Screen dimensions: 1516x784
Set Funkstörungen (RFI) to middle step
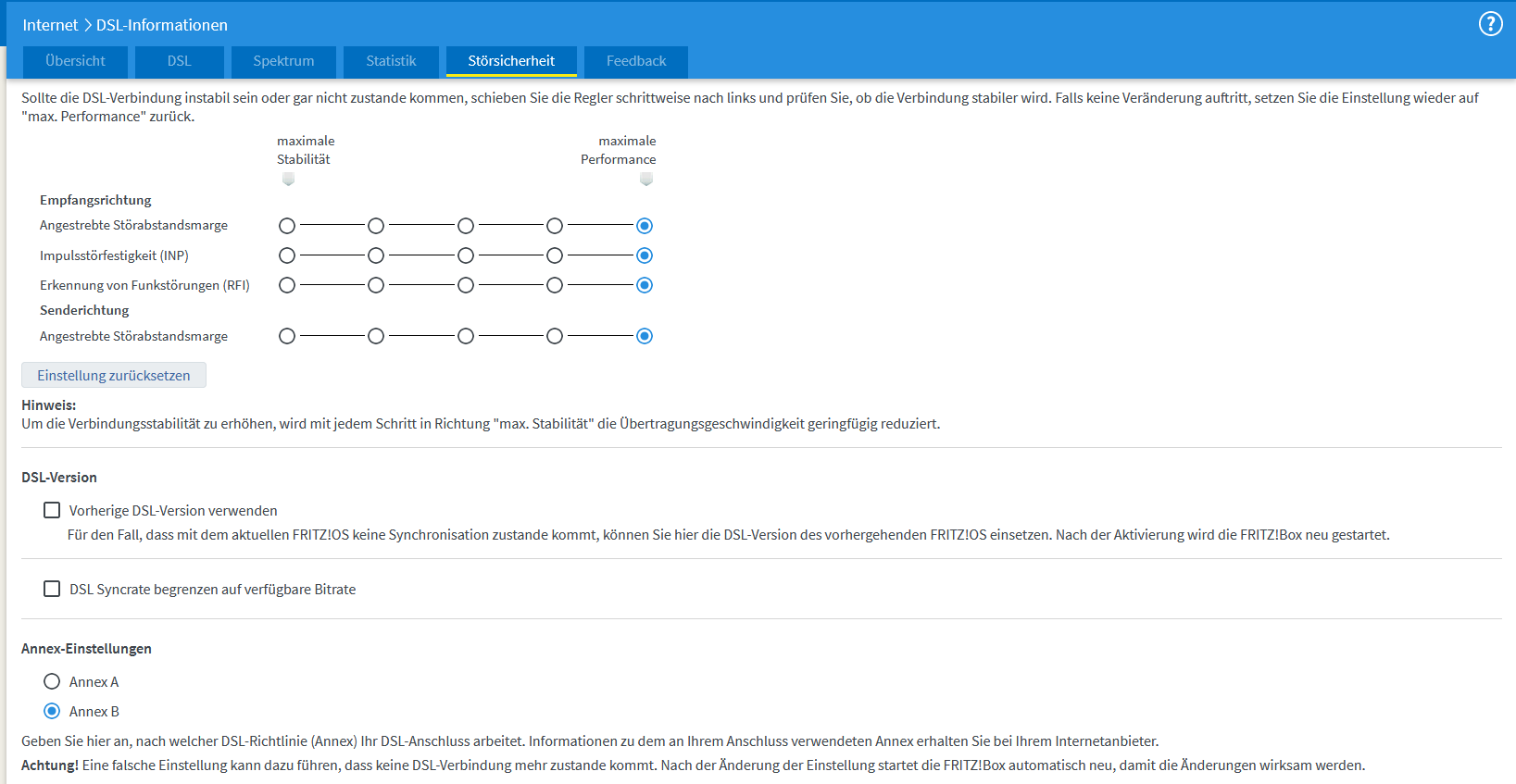click(466, 285)
